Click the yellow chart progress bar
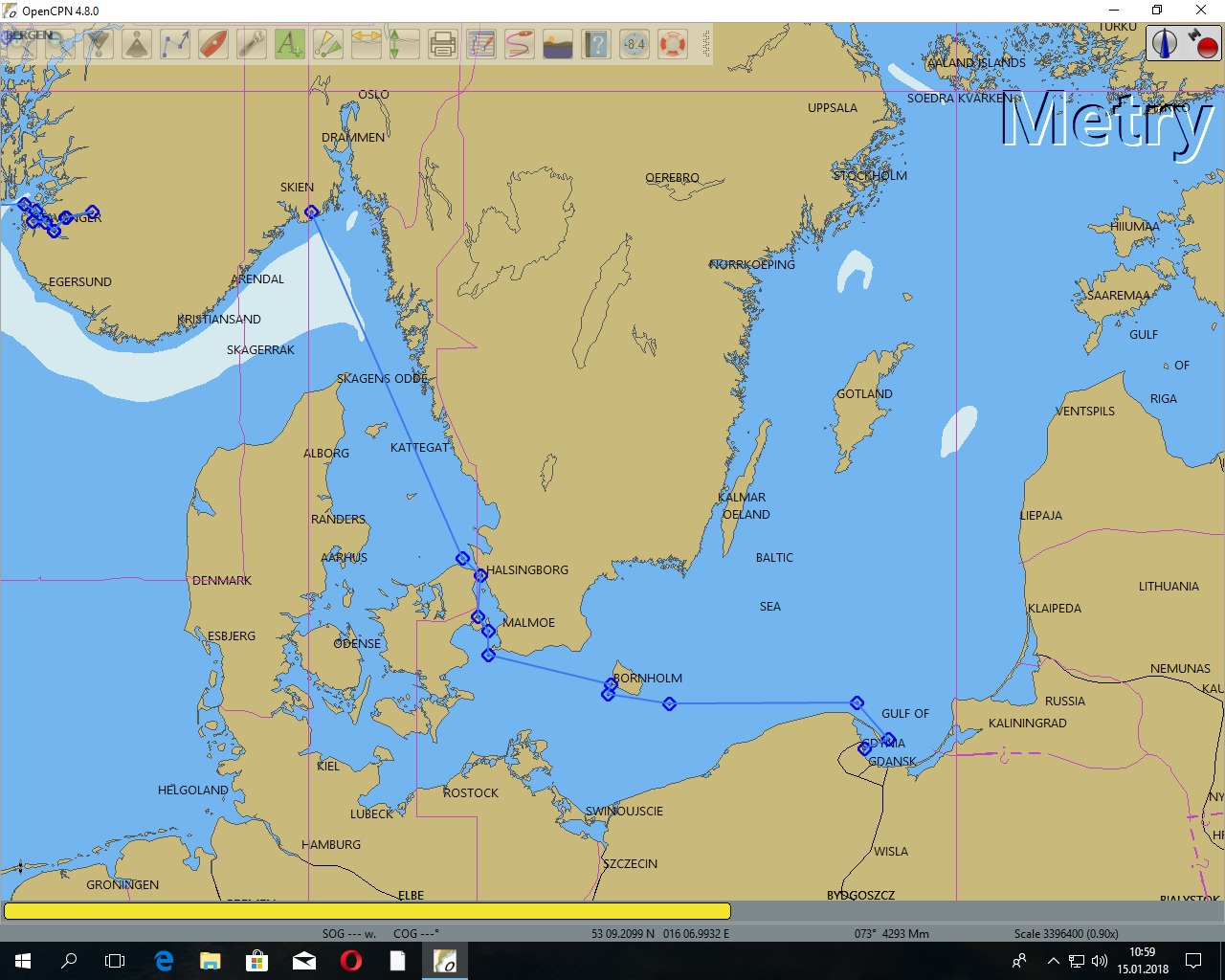This screenshot has height=980, width=1225. point(367,911)
